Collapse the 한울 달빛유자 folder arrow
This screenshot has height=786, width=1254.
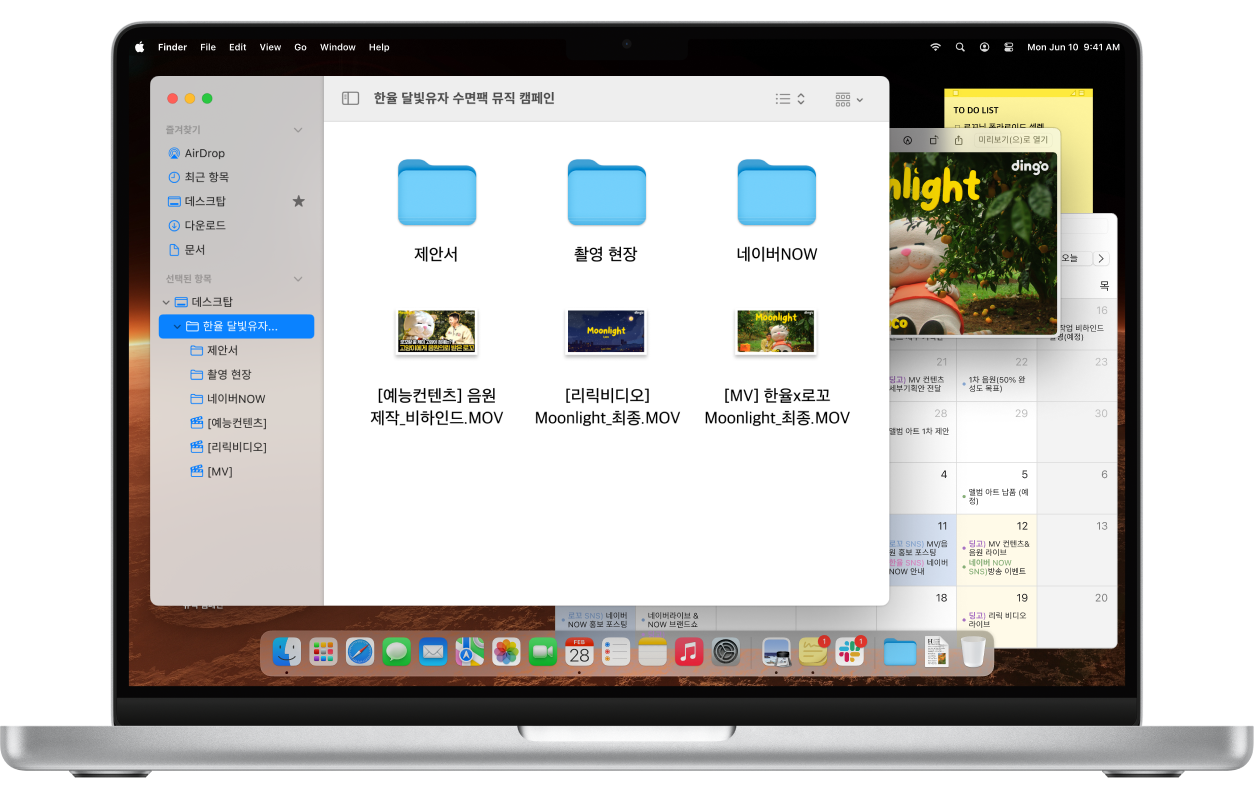pyautogui.click(x=177, y=326)
